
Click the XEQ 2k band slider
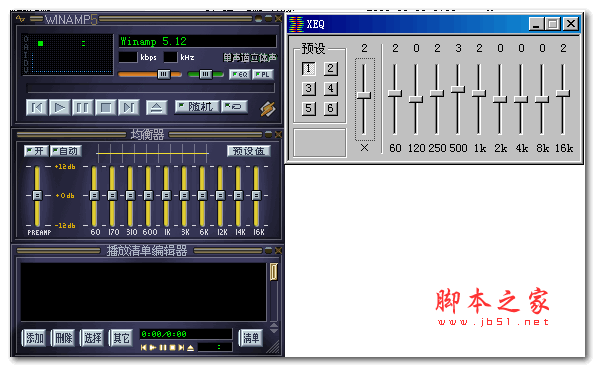coord(500,99)
